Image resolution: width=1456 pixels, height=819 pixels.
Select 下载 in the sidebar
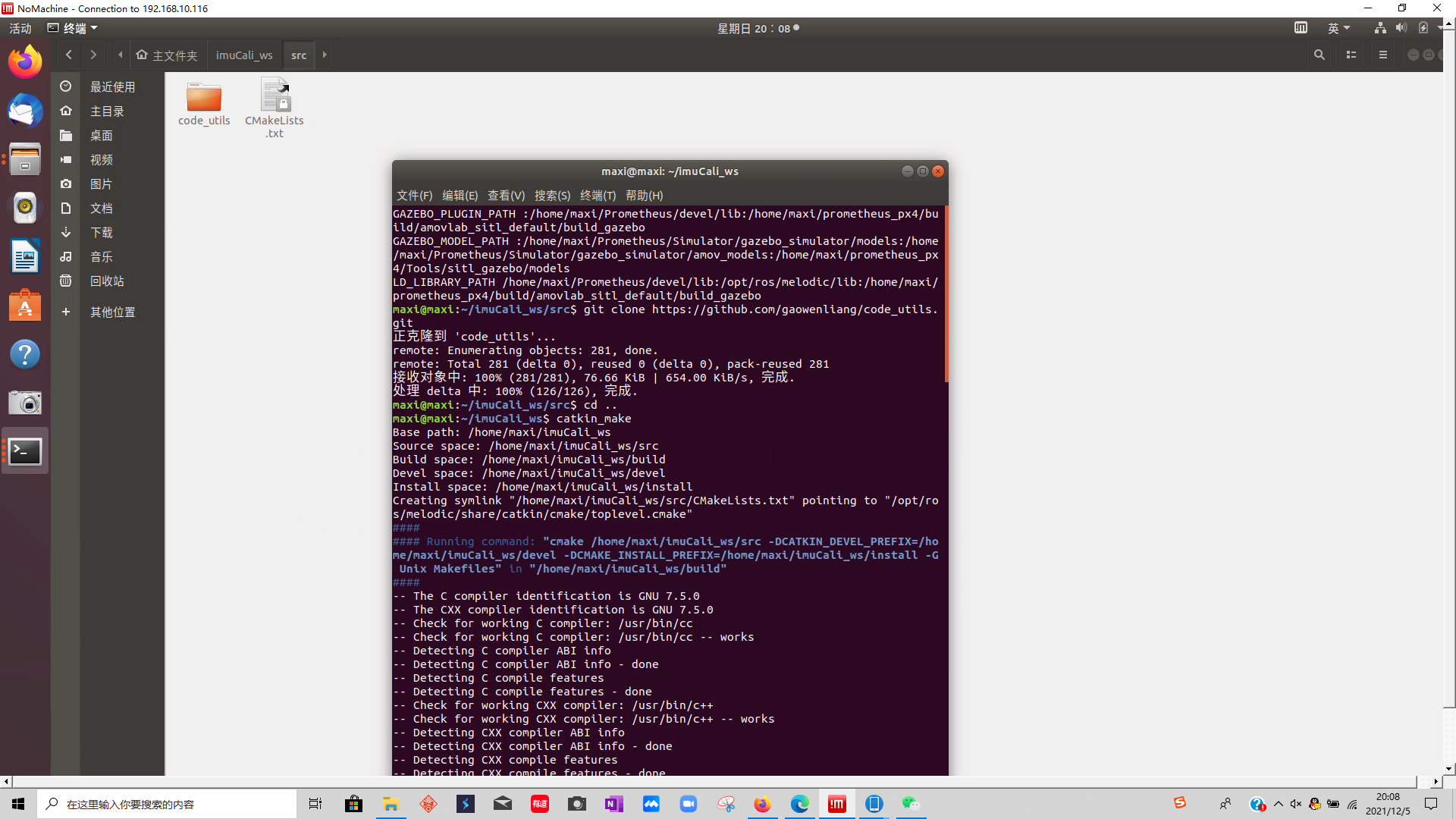pos(101,233)
